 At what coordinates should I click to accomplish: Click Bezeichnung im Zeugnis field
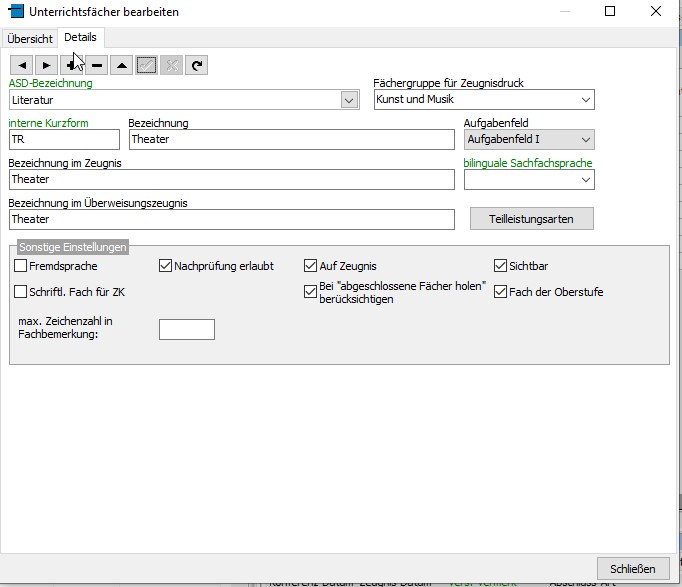pyautogui.click(x=231, y=180)
